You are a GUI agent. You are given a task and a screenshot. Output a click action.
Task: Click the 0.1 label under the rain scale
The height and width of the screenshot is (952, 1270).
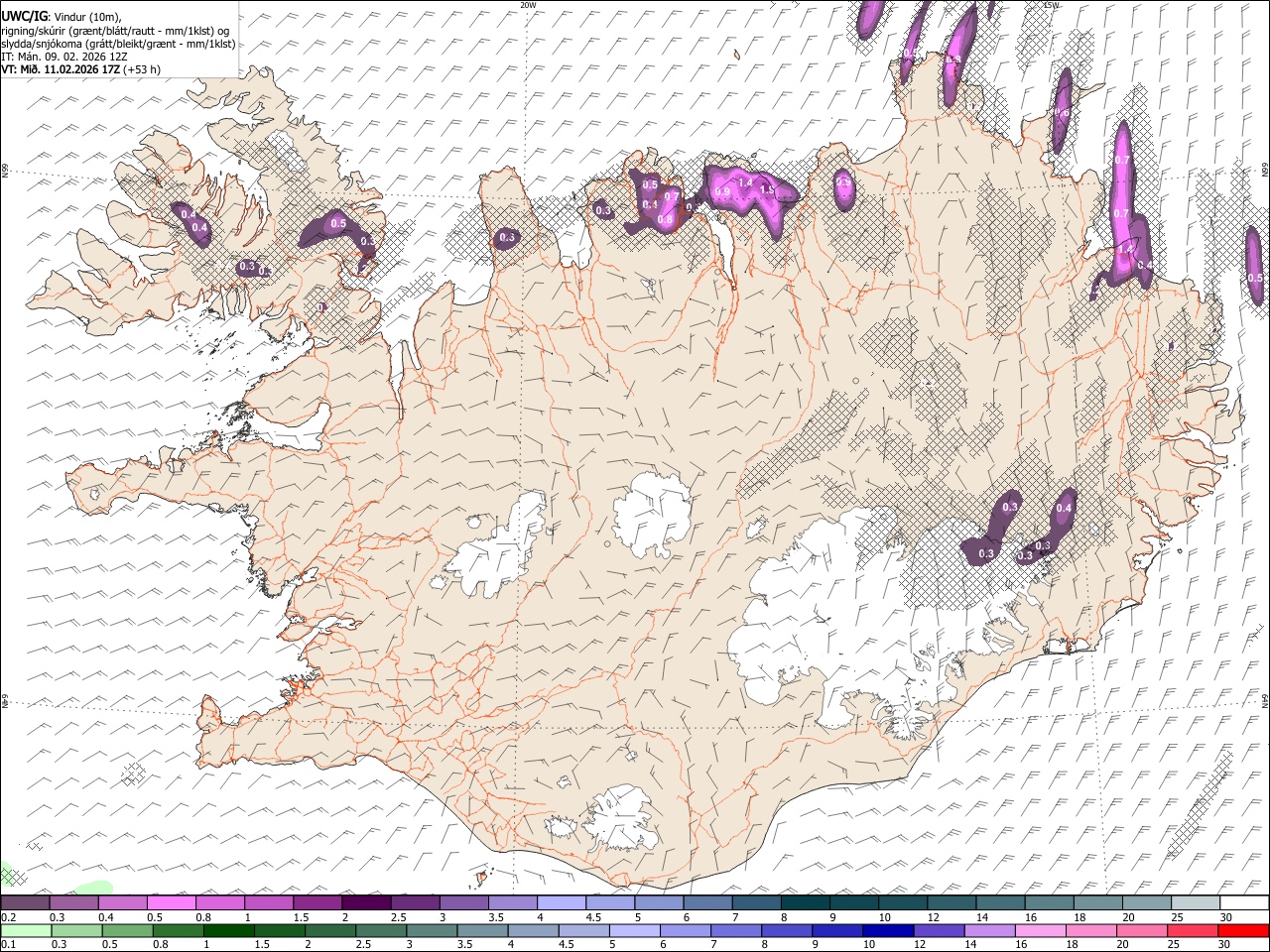(8, 945)
